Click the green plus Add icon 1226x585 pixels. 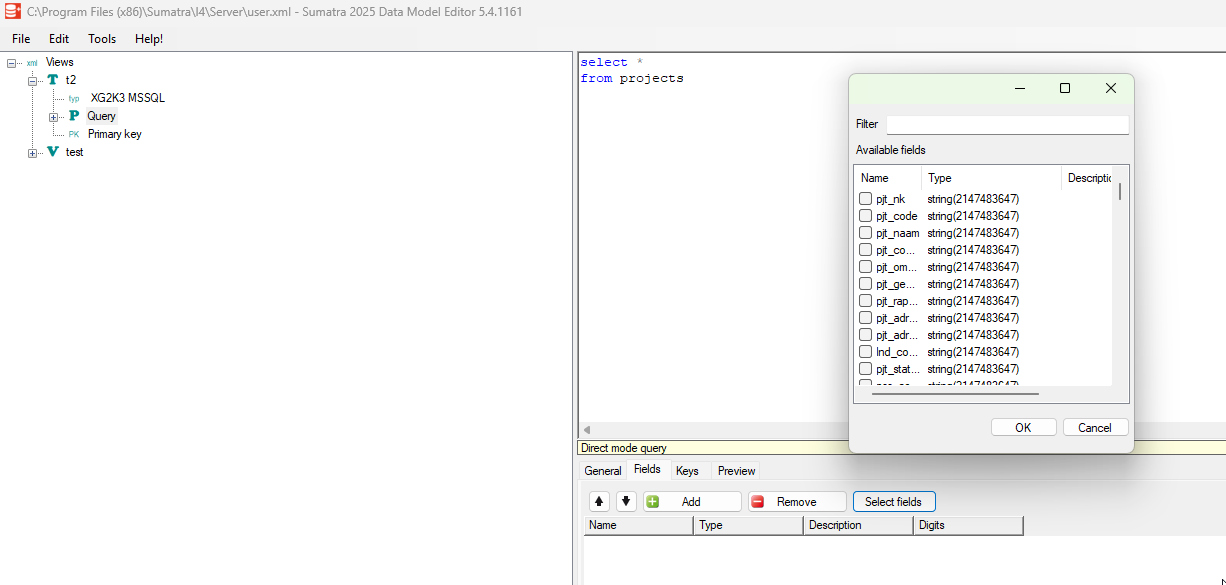(653, 502)
